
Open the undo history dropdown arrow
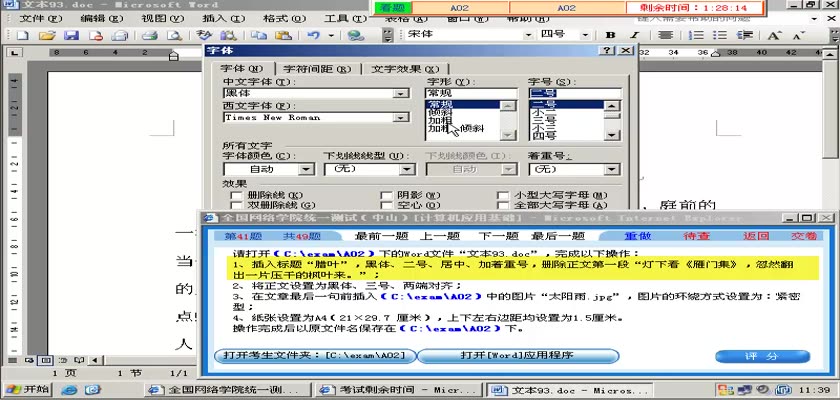[331, 35]
